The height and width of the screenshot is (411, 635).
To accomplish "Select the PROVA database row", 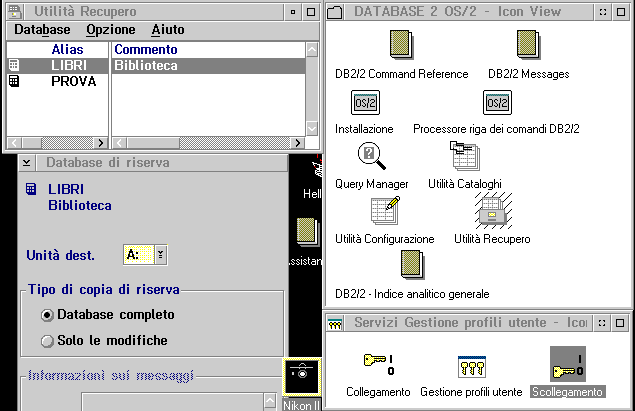I will coord(73,81).
